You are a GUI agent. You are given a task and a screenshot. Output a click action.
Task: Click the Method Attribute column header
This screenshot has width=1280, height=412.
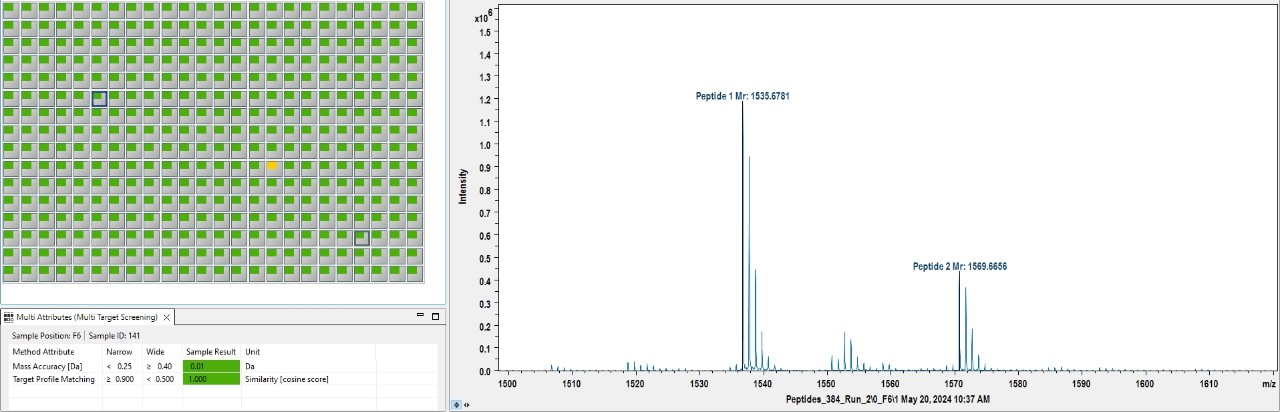click(43, 352)
